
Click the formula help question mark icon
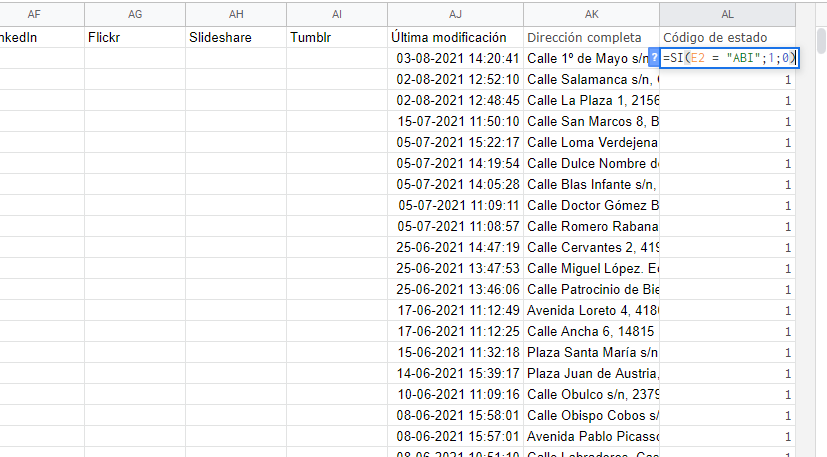tap(654, 58)
